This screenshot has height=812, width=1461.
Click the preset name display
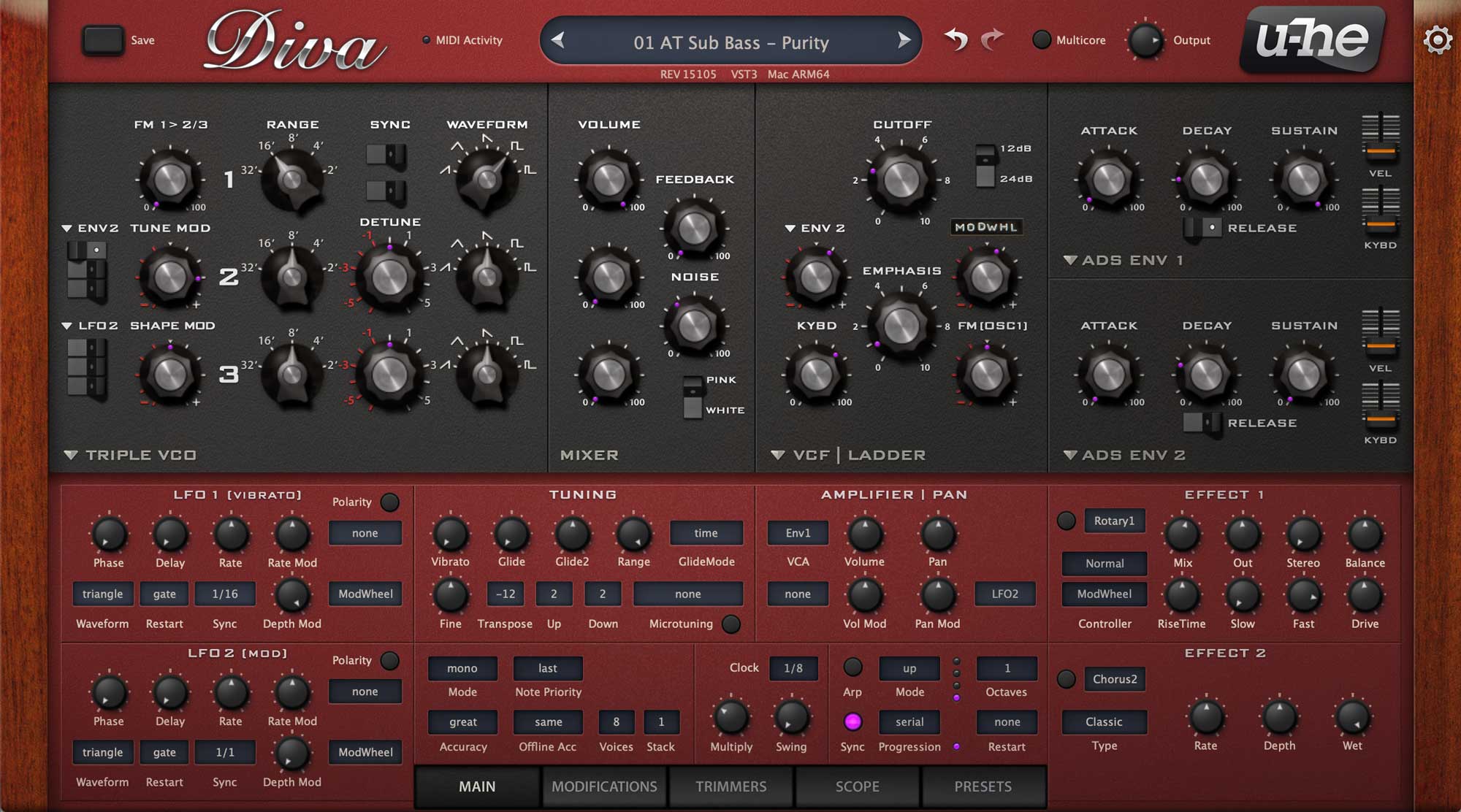(730, 42)
